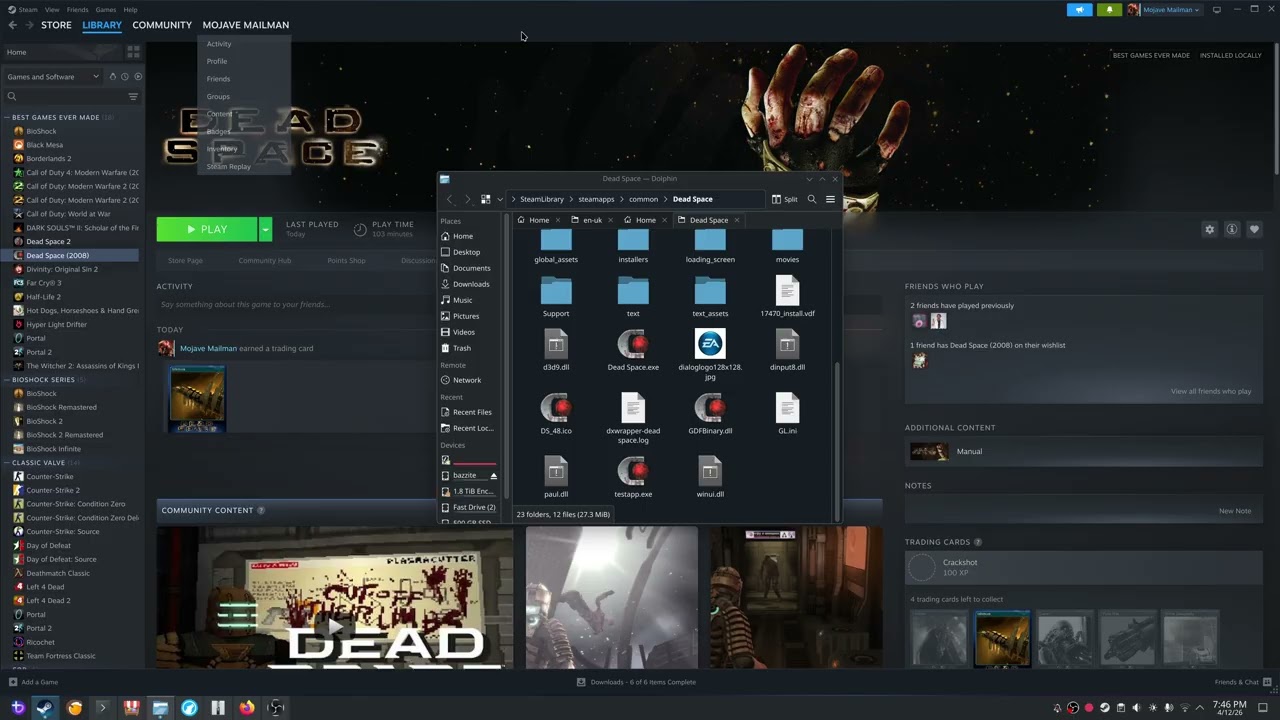Select Dead Space 2 in library list

[x=48, y=241]
